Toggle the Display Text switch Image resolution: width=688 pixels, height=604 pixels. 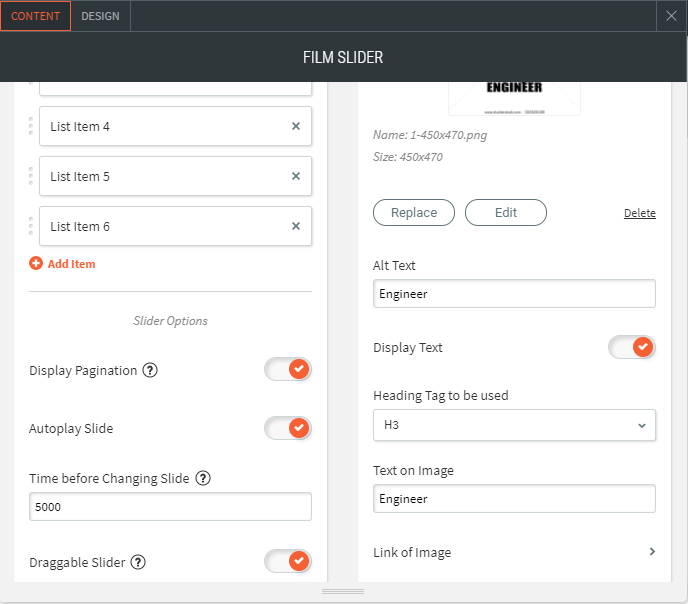point(632,347)
